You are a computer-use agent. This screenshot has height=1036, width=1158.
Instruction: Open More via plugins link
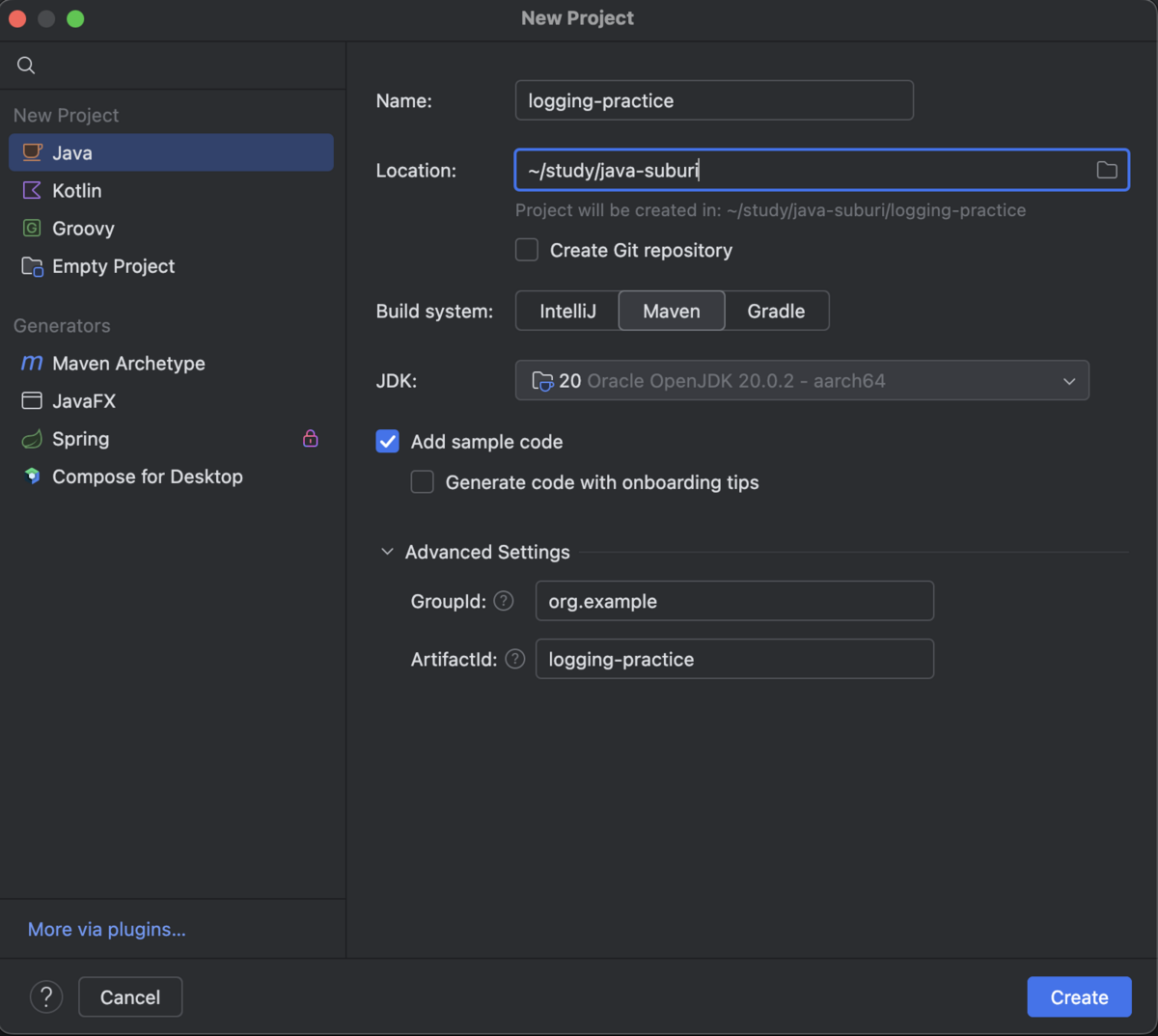(106, 929)
